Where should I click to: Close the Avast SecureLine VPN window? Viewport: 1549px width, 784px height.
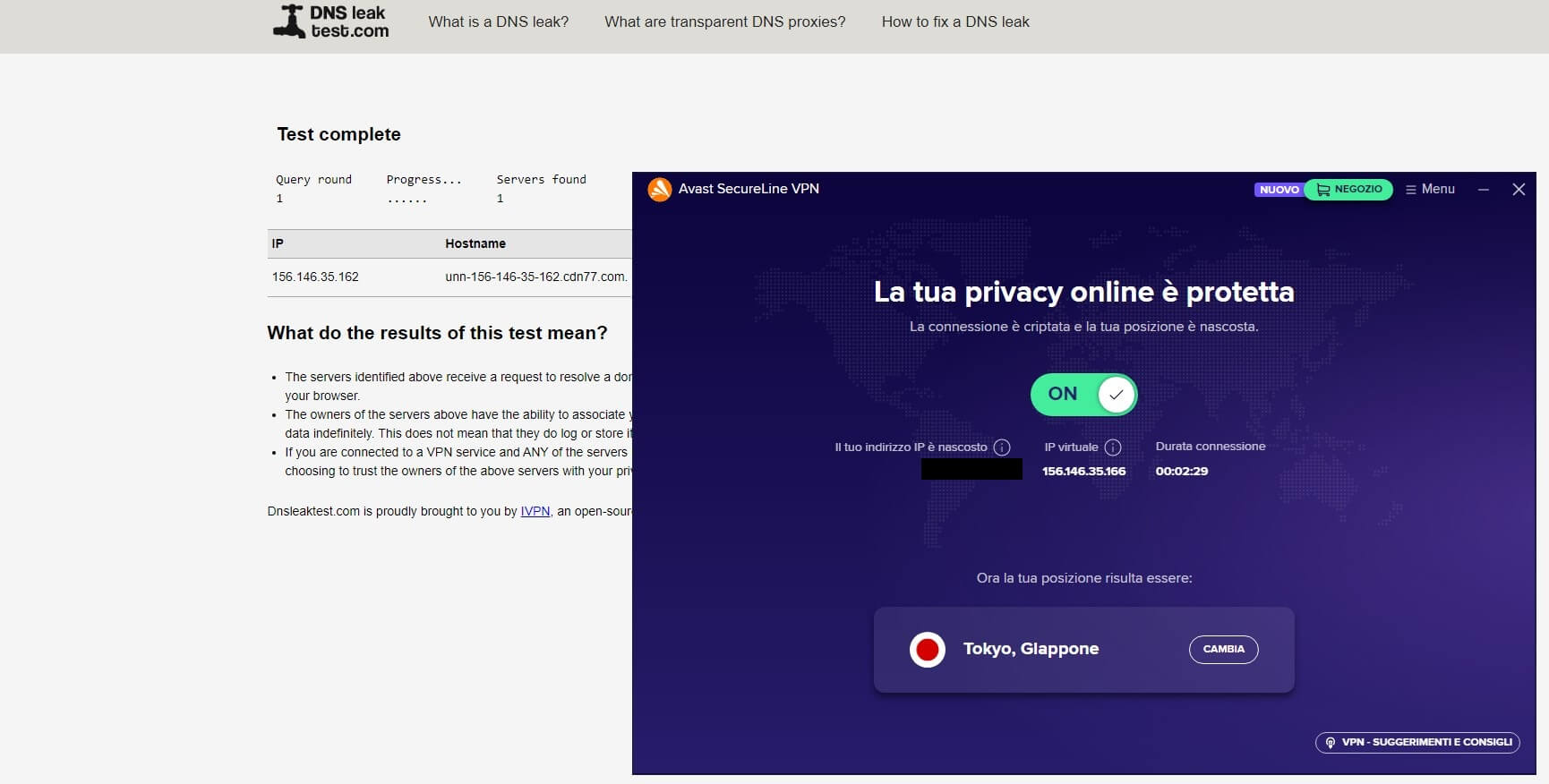tap(1519, 190)
